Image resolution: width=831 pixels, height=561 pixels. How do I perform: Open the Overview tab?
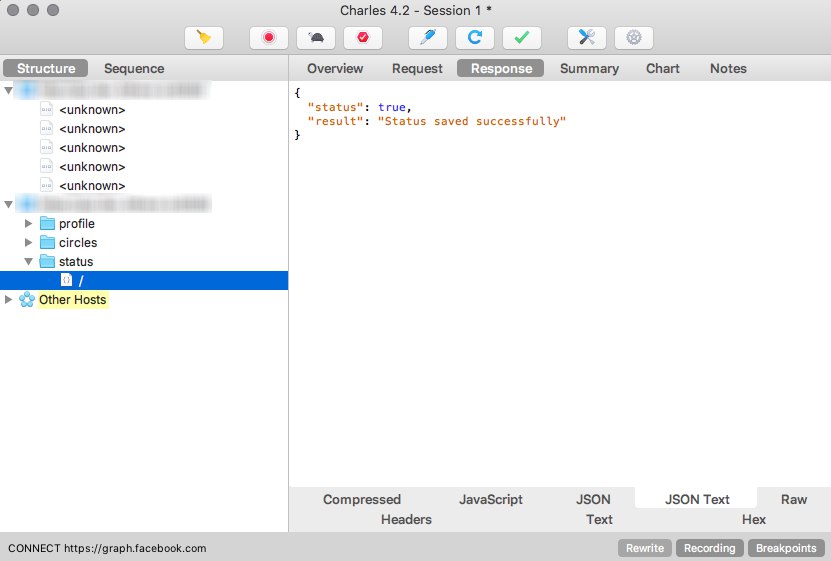click(335, 68)
